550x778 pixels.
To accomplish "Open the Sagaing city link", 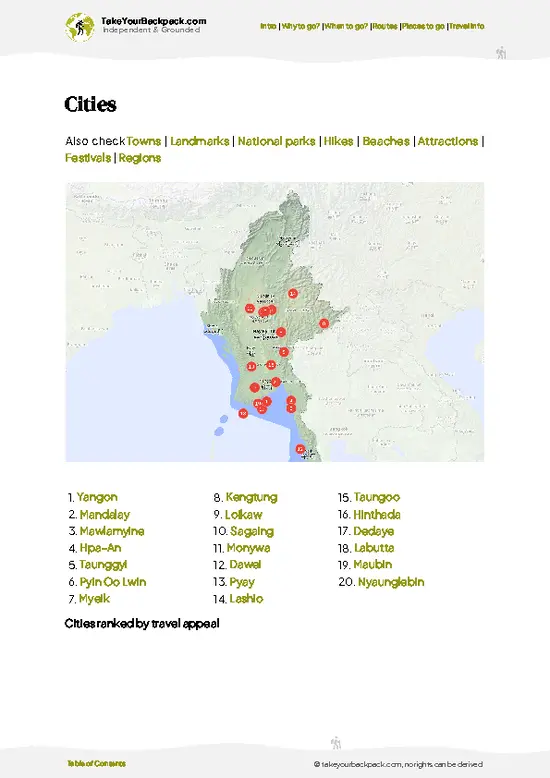I will (252, 531).
